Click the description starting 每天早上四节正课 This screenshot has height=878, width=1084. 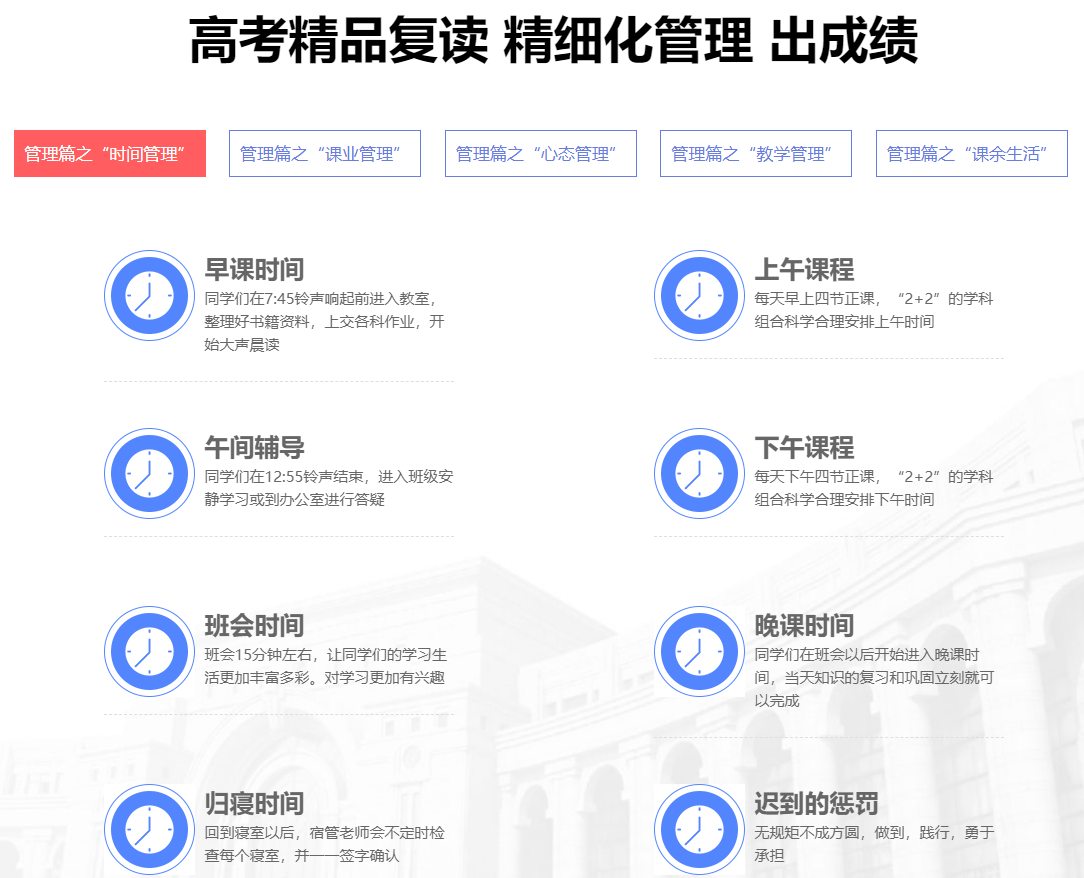pyautogui.click(x=874, y=310)
